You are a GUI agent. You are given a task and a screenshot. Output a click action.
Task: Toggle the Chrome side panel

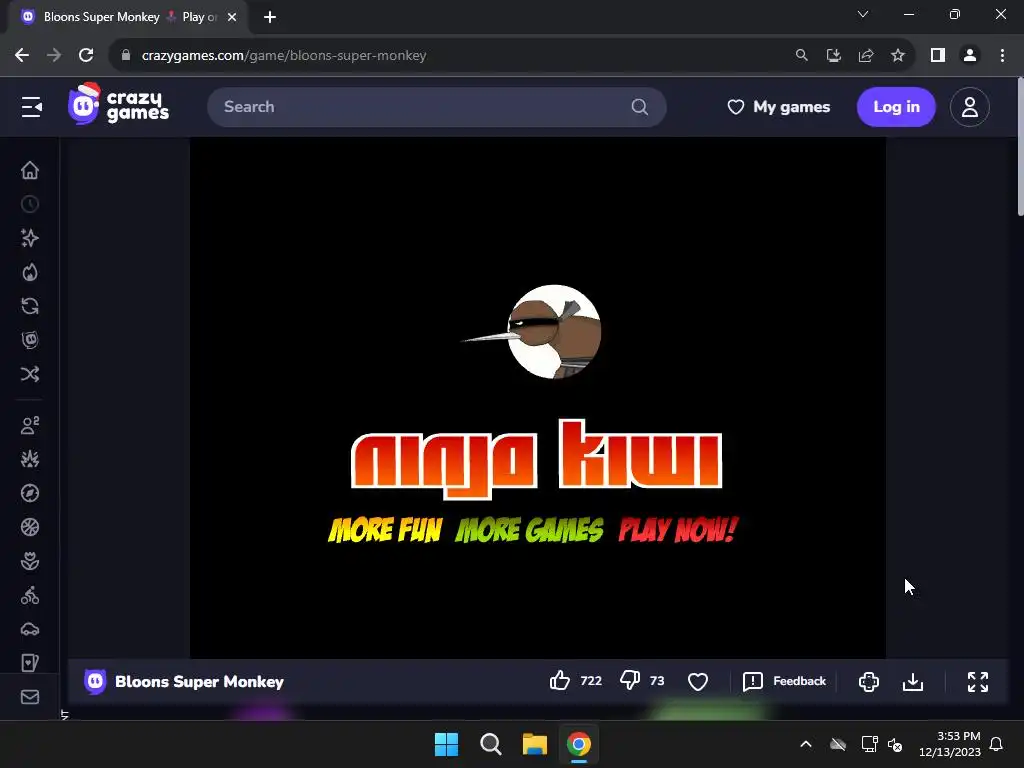pyautogui.click(x=938, y=56)
